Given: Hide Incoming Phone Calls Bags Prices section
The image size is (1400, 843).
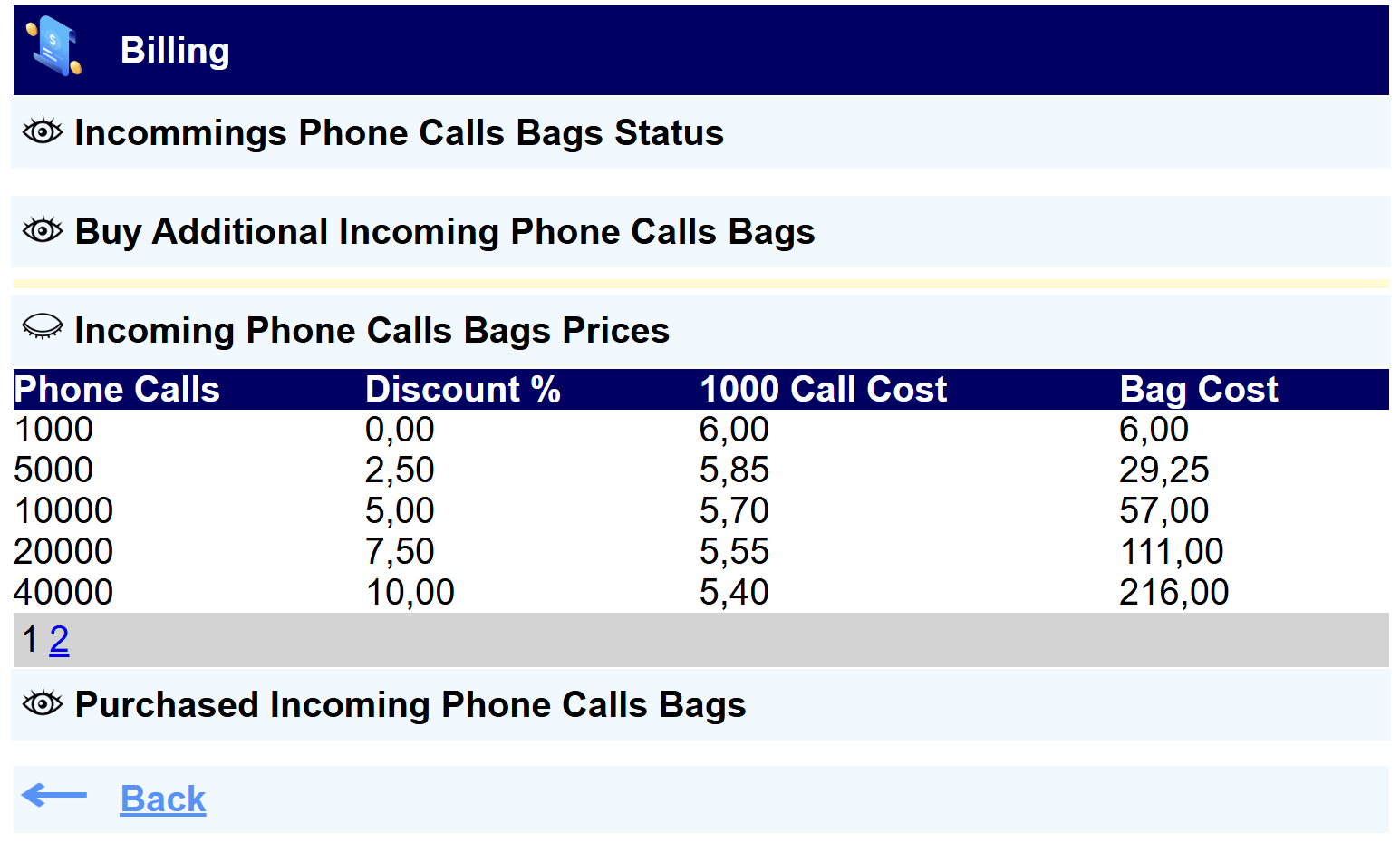Looking at the screenshot, I should coord(43,327).
